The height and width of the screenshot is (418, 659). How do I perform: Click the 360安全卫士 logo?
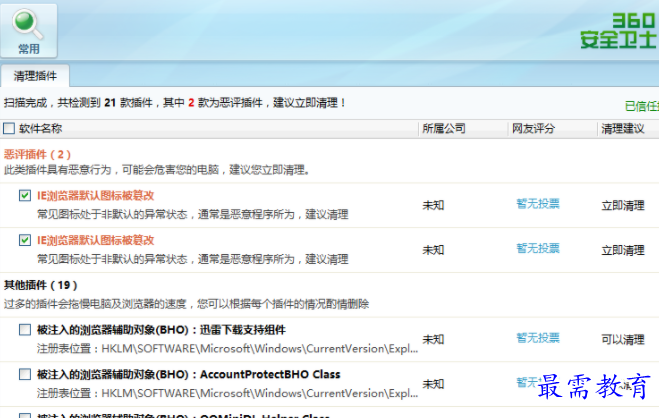click(x=619, y=31)
